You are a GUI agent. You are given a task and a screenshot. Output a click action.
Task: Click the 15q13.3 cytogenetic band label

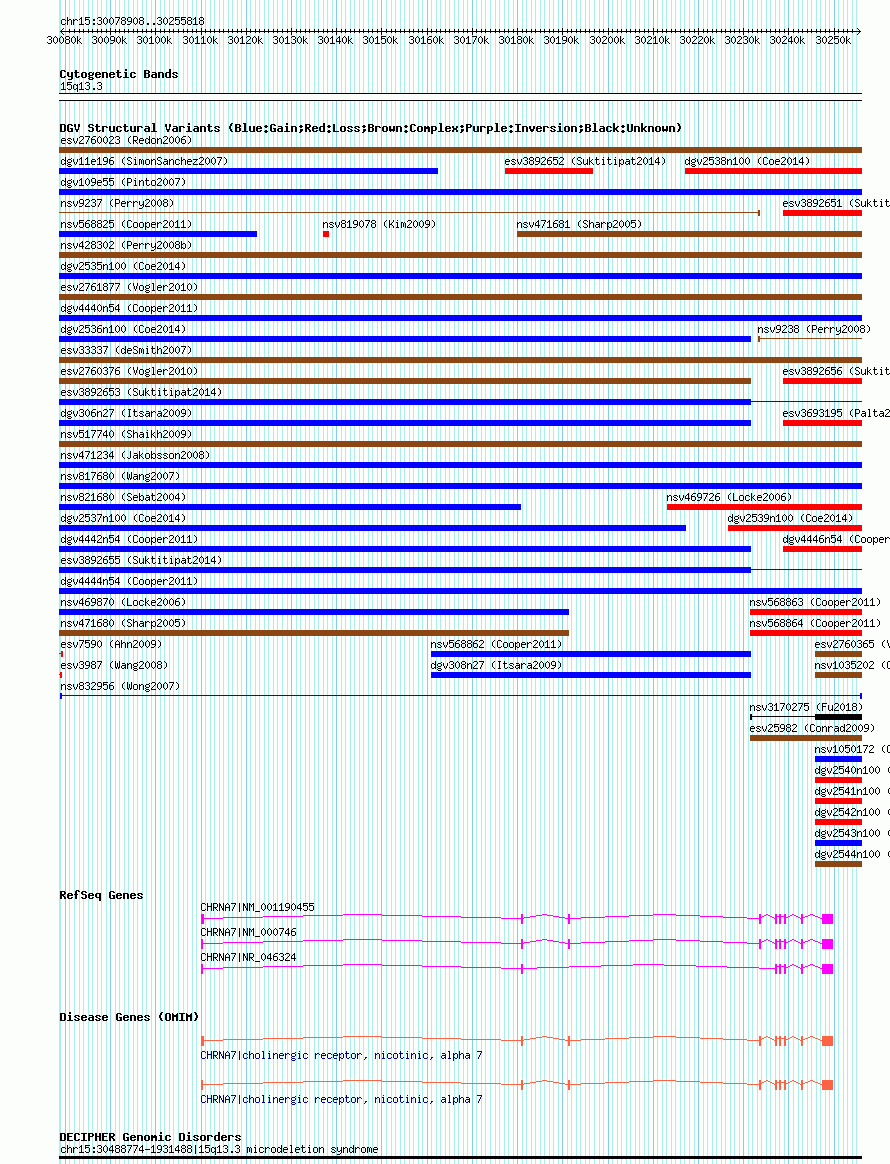(81, 86)
